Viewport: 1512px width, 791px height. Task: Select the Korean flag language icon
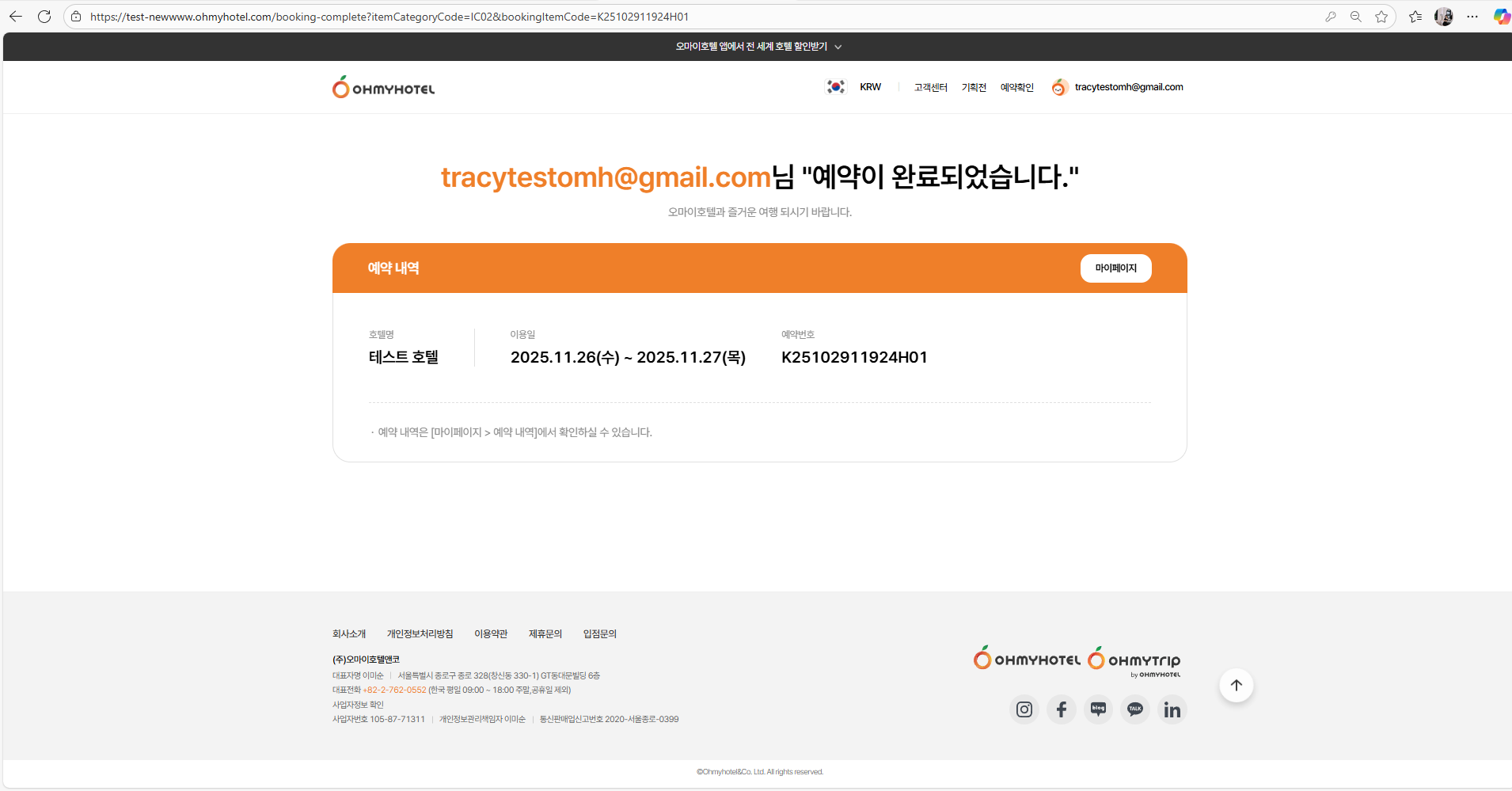click(836, 87)
